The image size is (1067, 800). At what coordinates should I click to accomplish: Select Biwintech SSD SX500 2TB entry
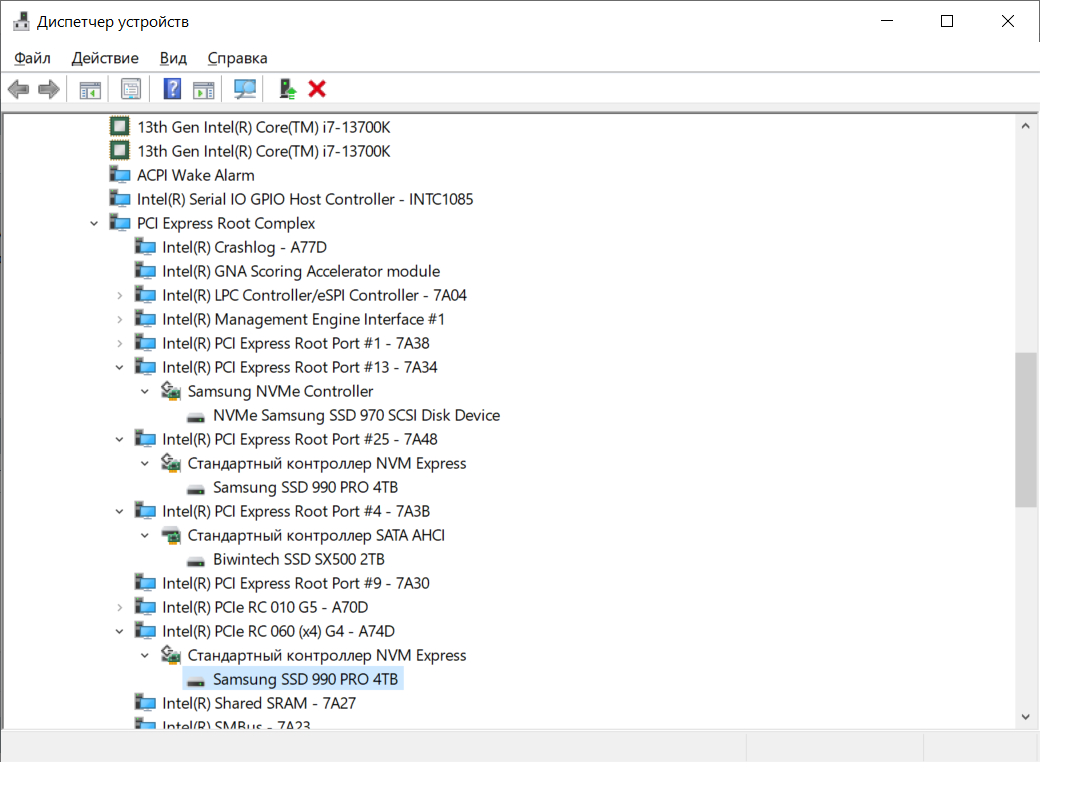point(299,560)
